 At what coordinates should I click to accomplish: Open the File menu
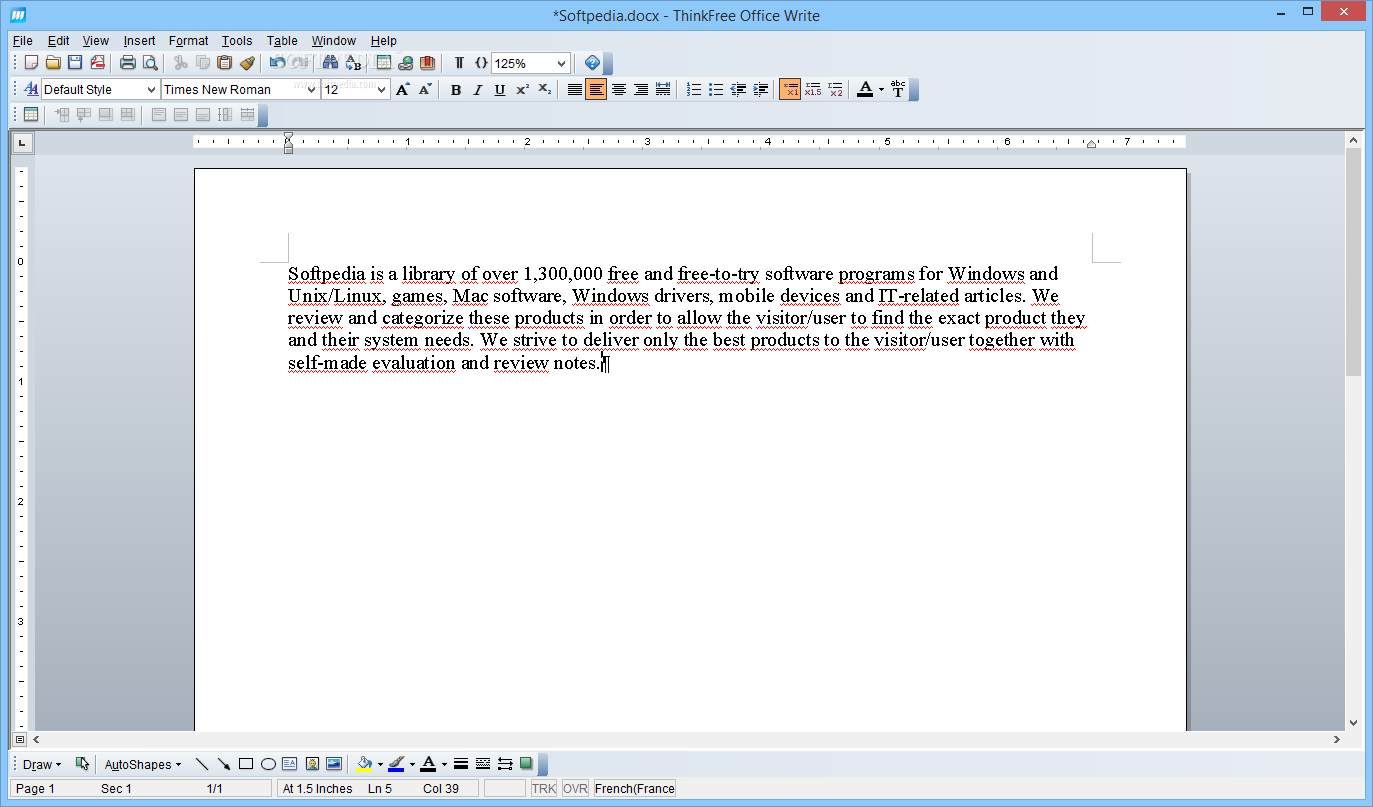(22, 41)
